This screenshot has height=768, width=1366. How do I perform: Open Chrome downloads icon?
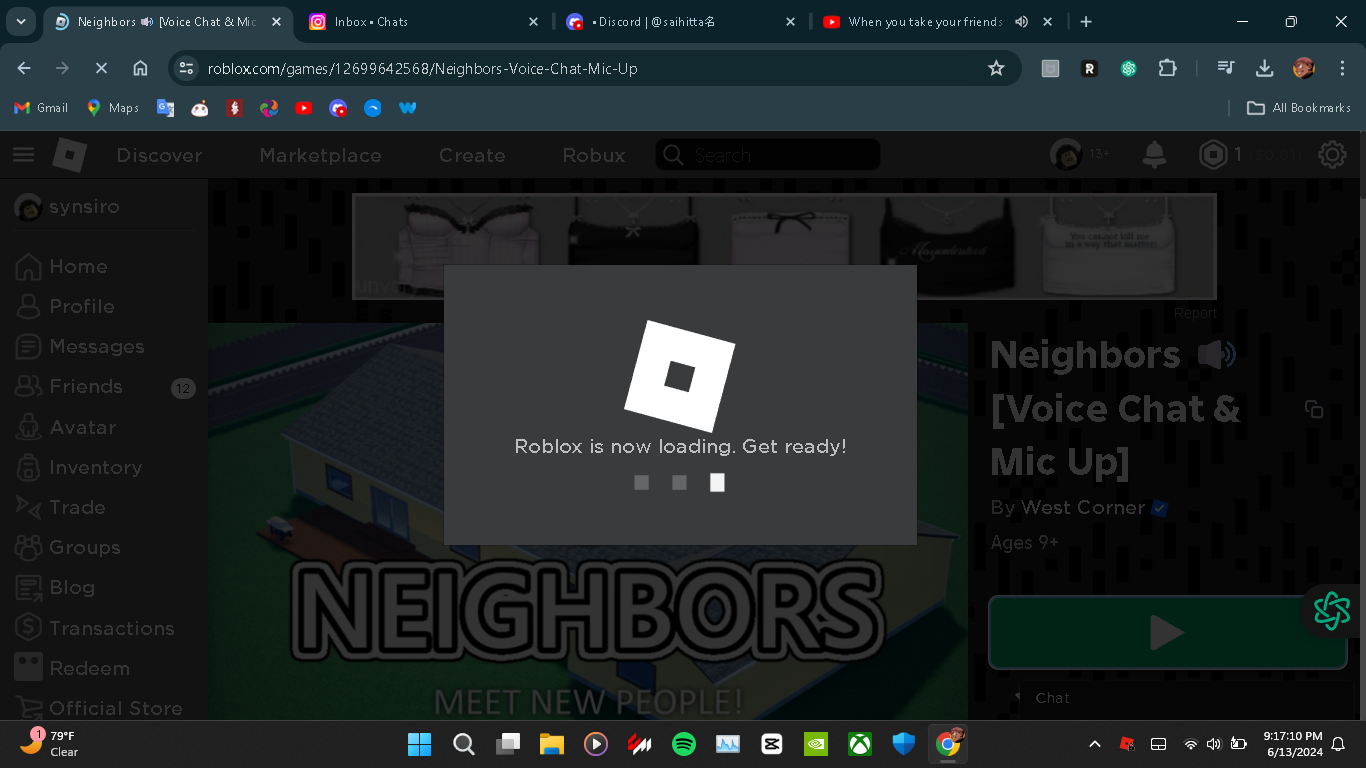click(x=1264, y=68)
